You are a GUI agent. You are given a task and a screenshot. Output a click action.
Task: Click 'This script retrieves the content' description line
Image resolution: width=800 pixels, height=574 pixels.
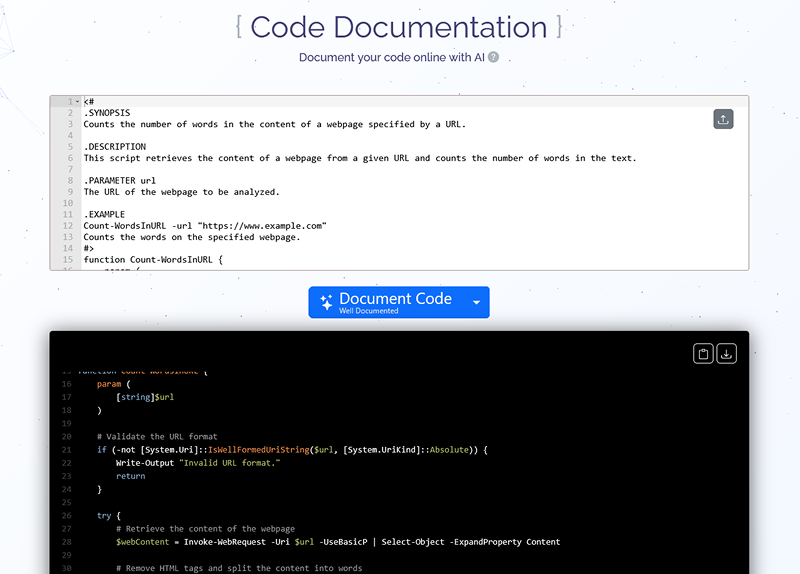pos(360,158)
